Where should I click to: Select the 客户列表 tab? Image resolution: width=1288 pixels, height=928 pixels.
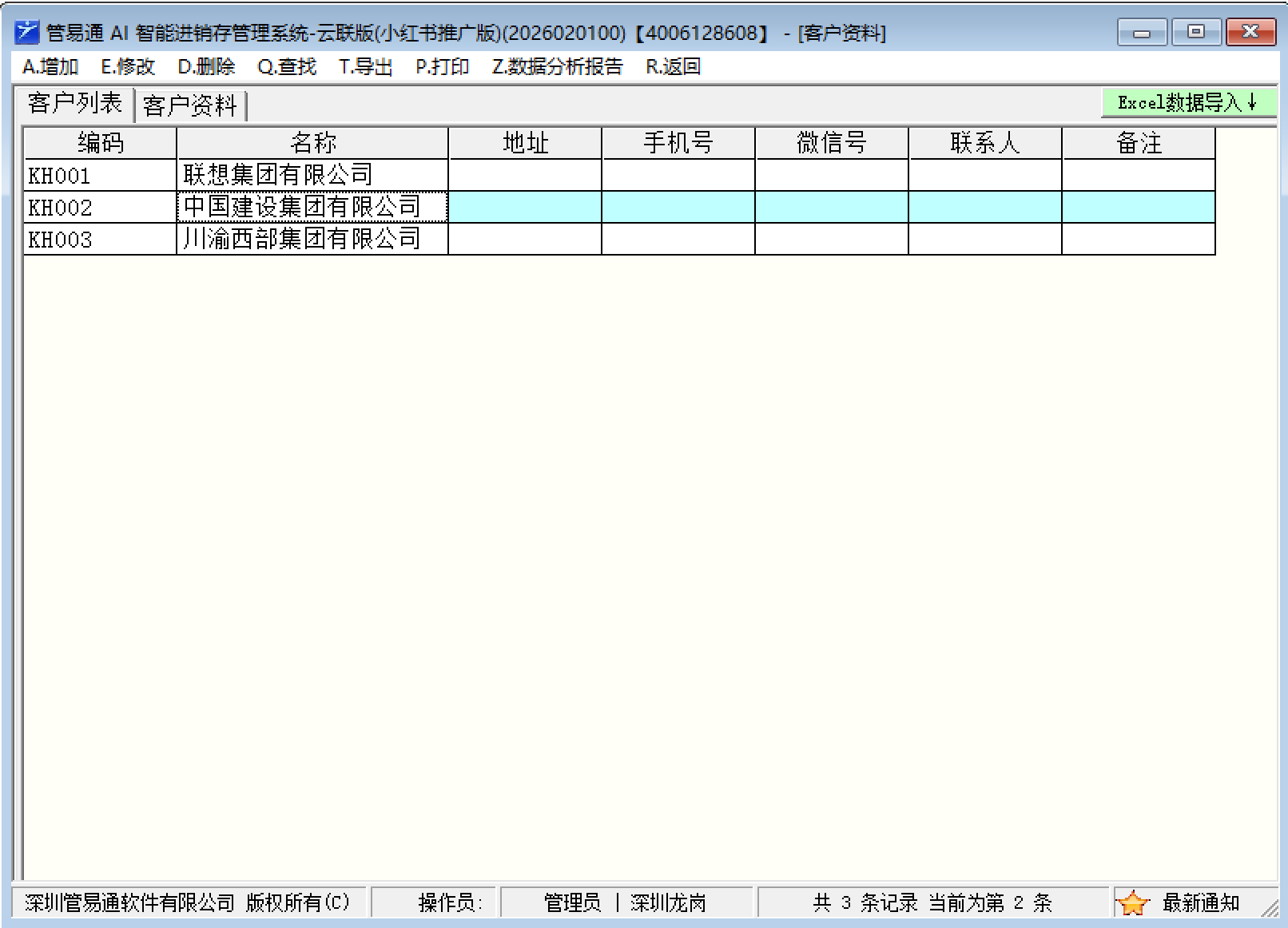(75, 104)
